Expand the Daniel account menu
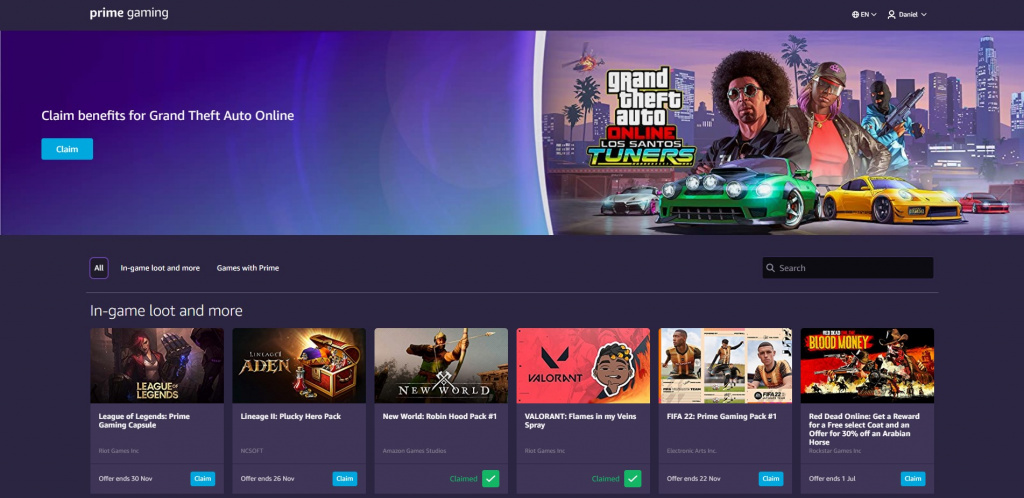 pyautogui.click(x=907, y=14)
